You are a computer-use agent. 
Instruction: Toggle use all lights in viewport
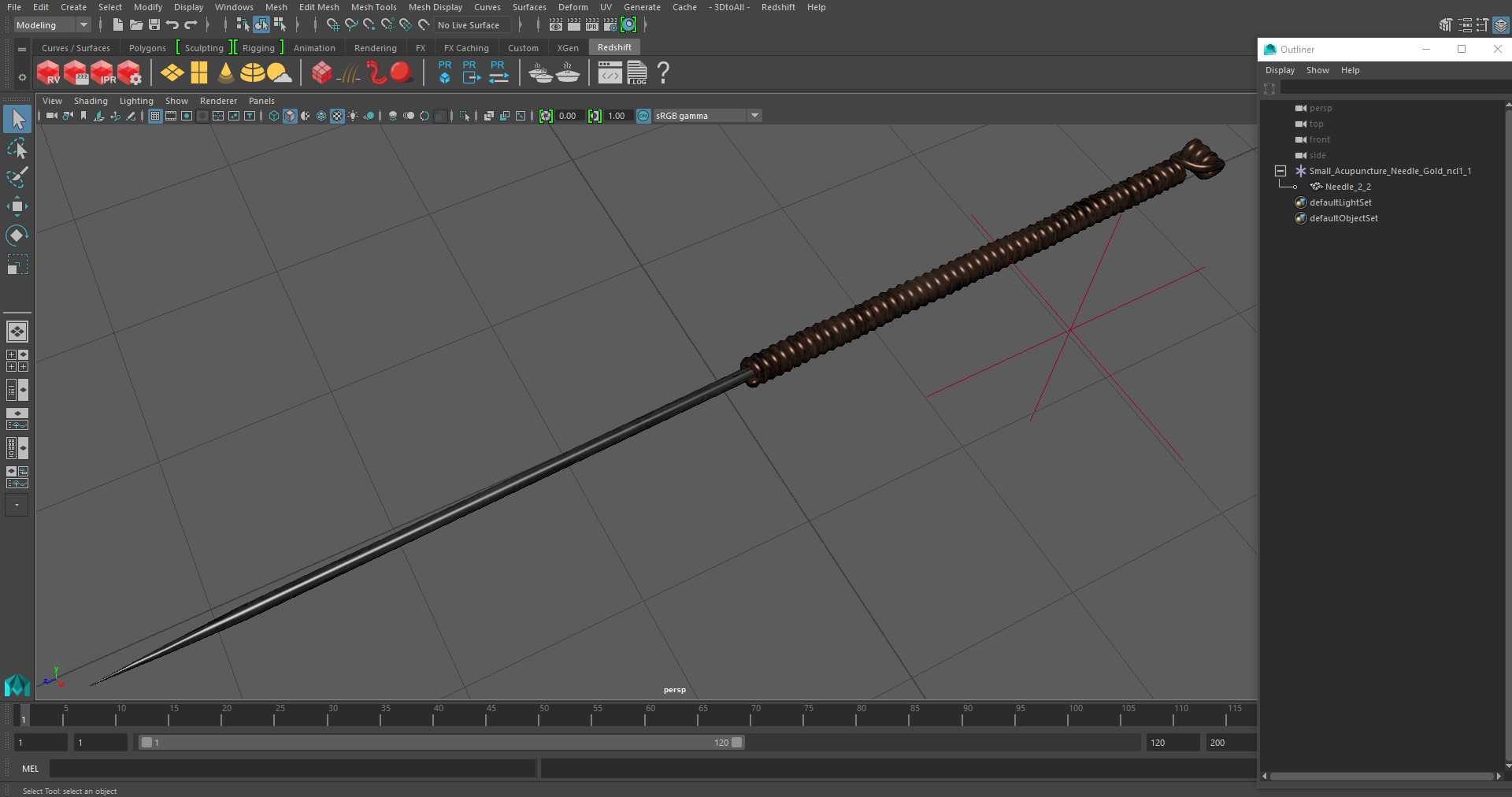(x=353, y=116)
